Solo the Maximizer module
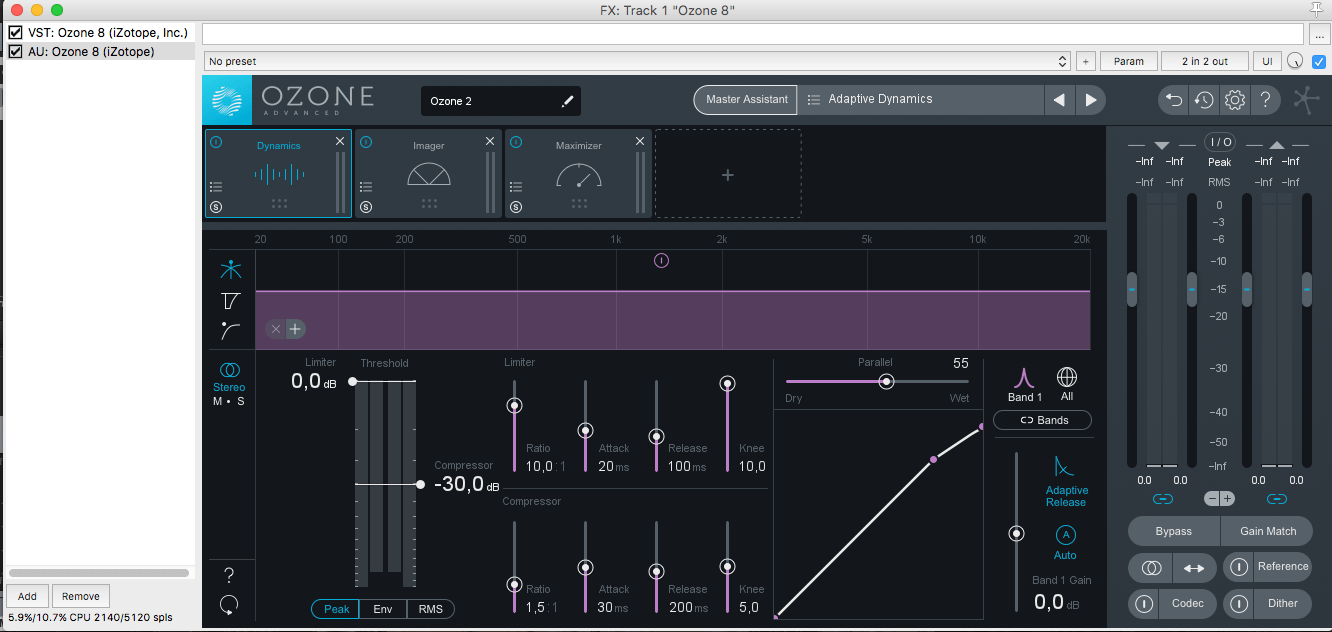 516,207
